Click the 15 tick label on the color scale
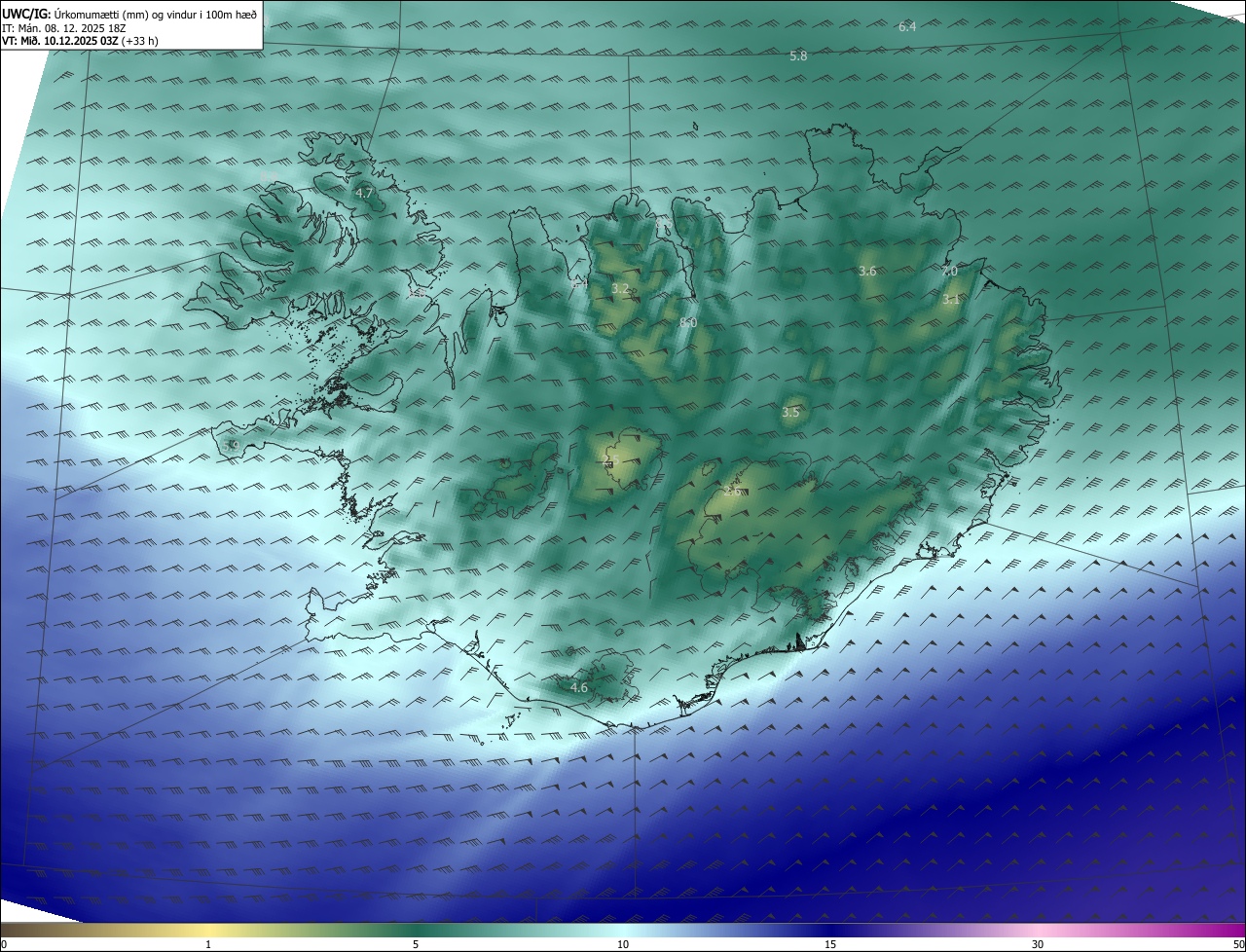This screenshot has height=952, width=1246. tap(830, 944)
